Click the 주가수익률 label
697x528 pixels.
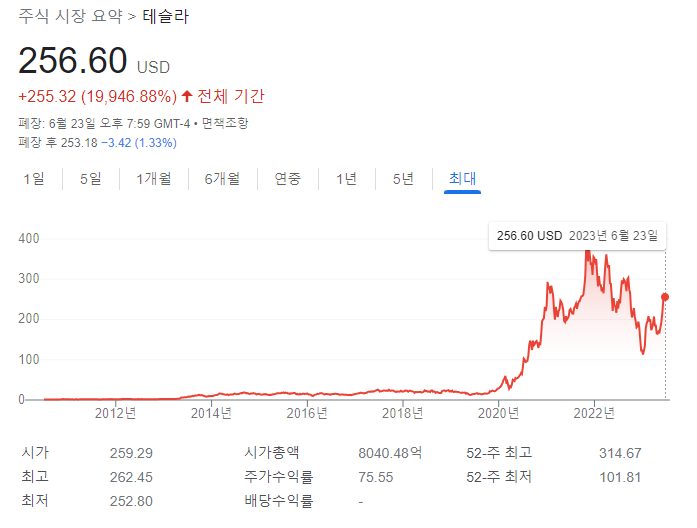pyautogui.click(x=279, y=477)
